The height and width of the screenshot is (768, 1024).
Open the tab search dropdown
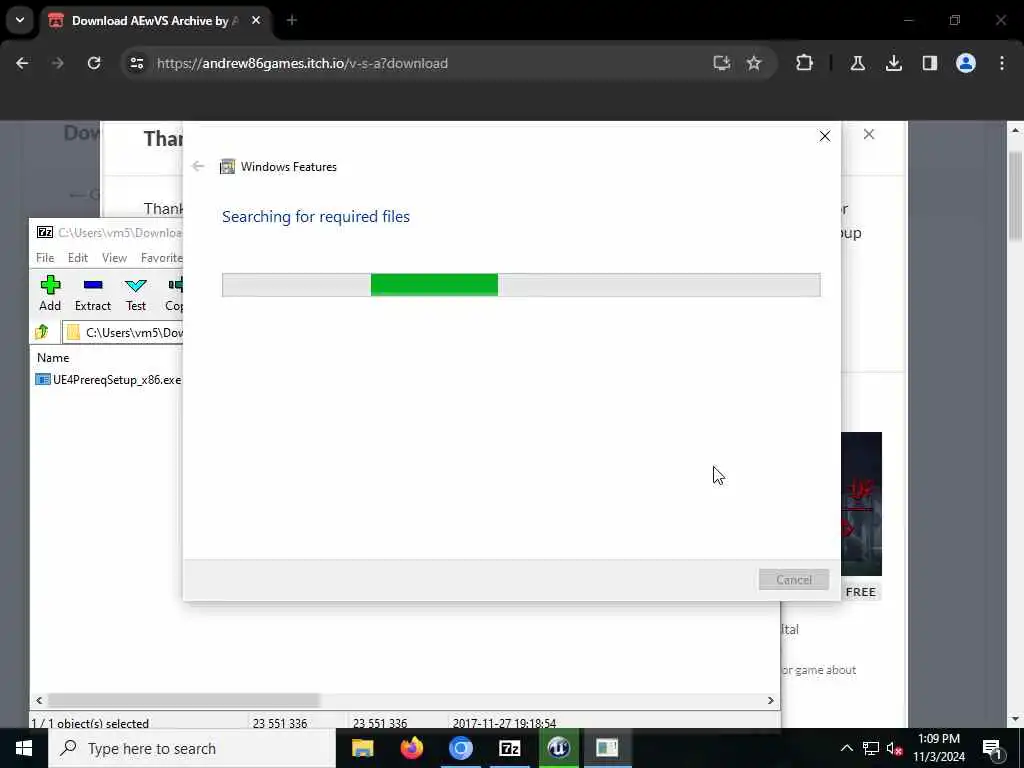point(20,20)
